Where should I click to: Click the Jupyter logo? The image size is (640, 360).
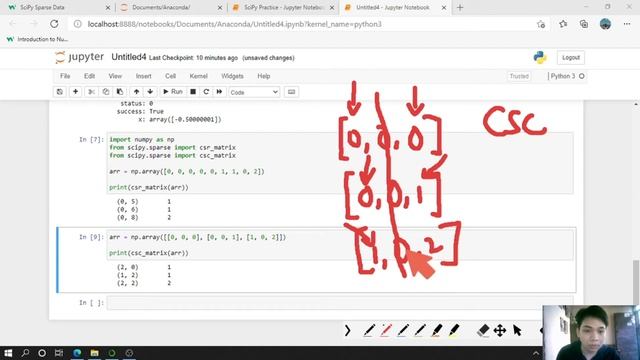click(x=80, y=57)
